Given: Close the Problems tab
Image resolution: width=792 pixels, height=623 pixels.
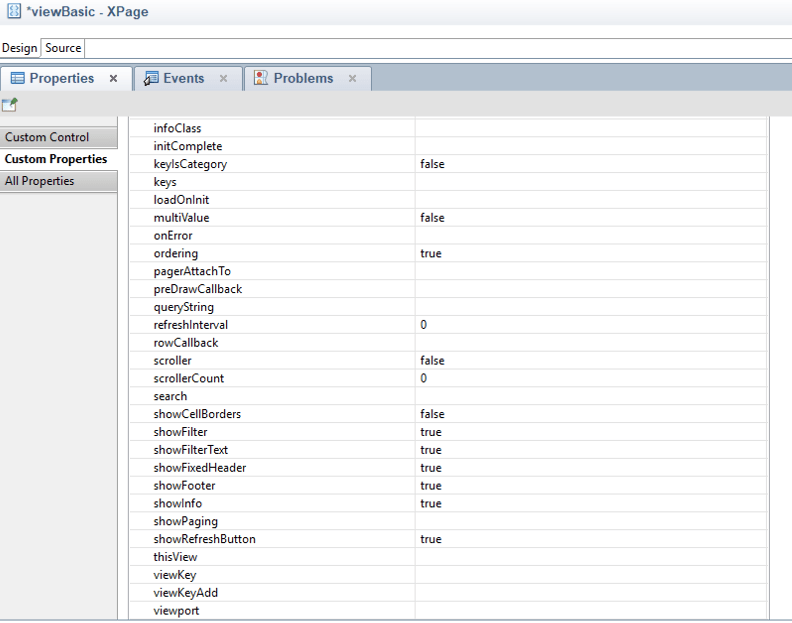Looking at the screenshot, I should click(x=352, y=79).
